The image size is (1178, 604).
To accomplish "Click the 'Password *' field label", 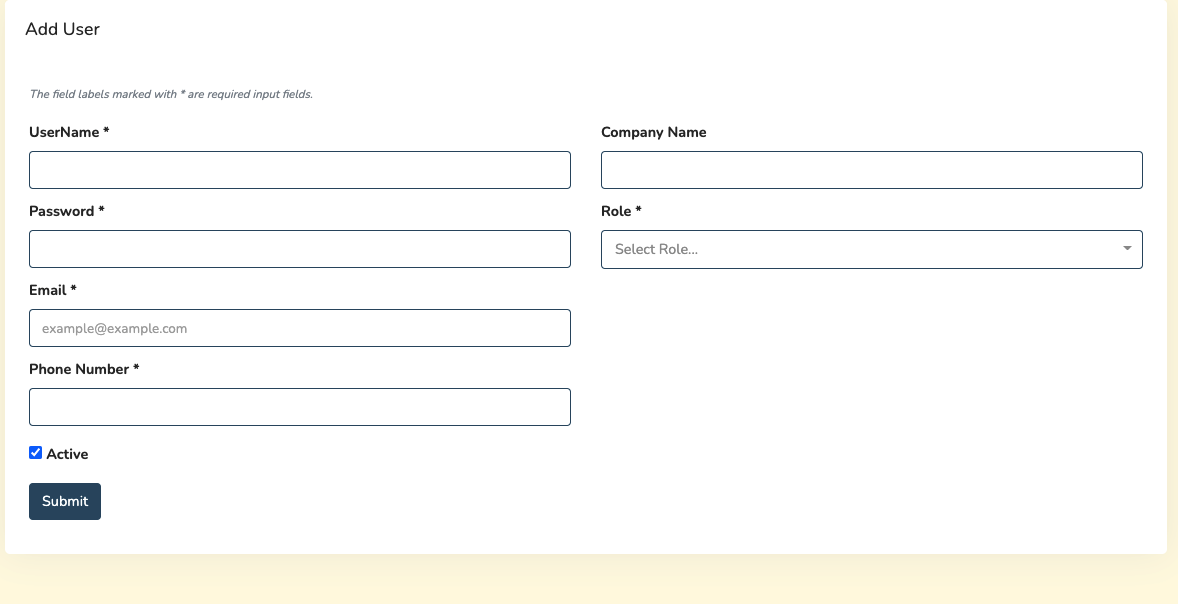I will click(66, 211).
